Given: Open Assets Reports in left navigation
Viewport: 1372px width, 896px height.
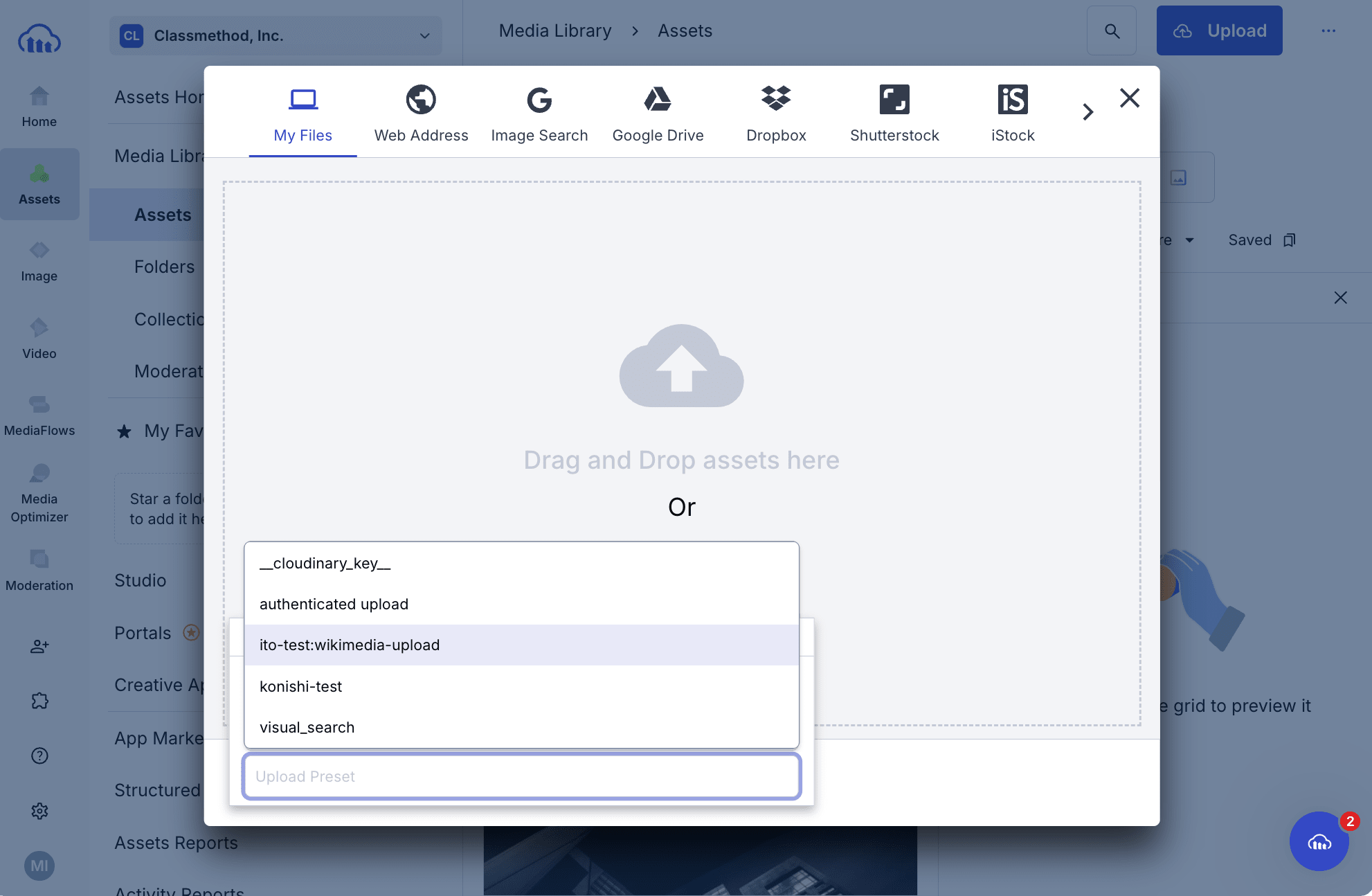Looking at the screenshot, I should [176, 843].
